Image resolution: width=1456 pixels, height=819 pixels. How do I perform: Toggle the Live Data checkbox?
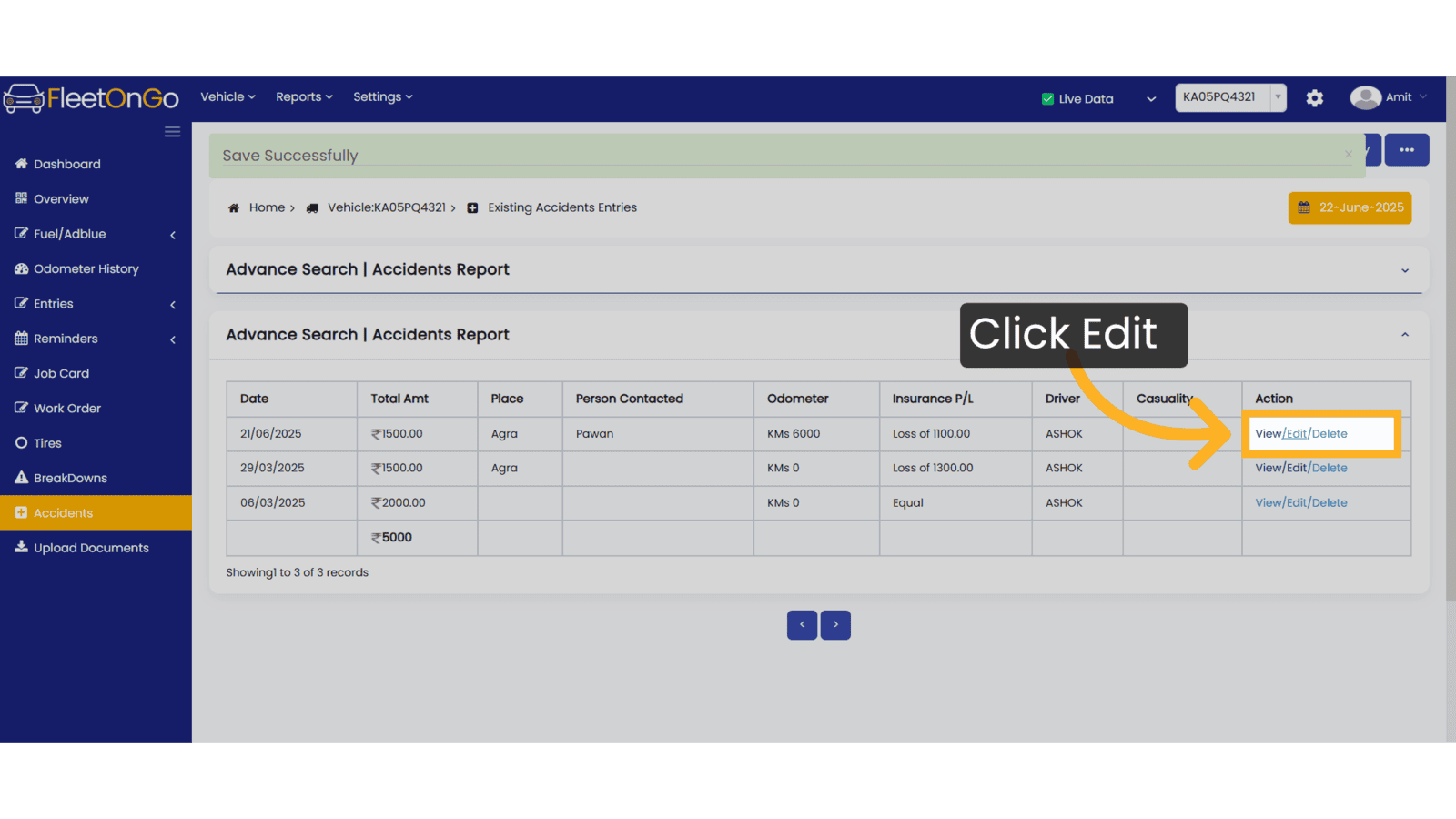pos(1047,99)
